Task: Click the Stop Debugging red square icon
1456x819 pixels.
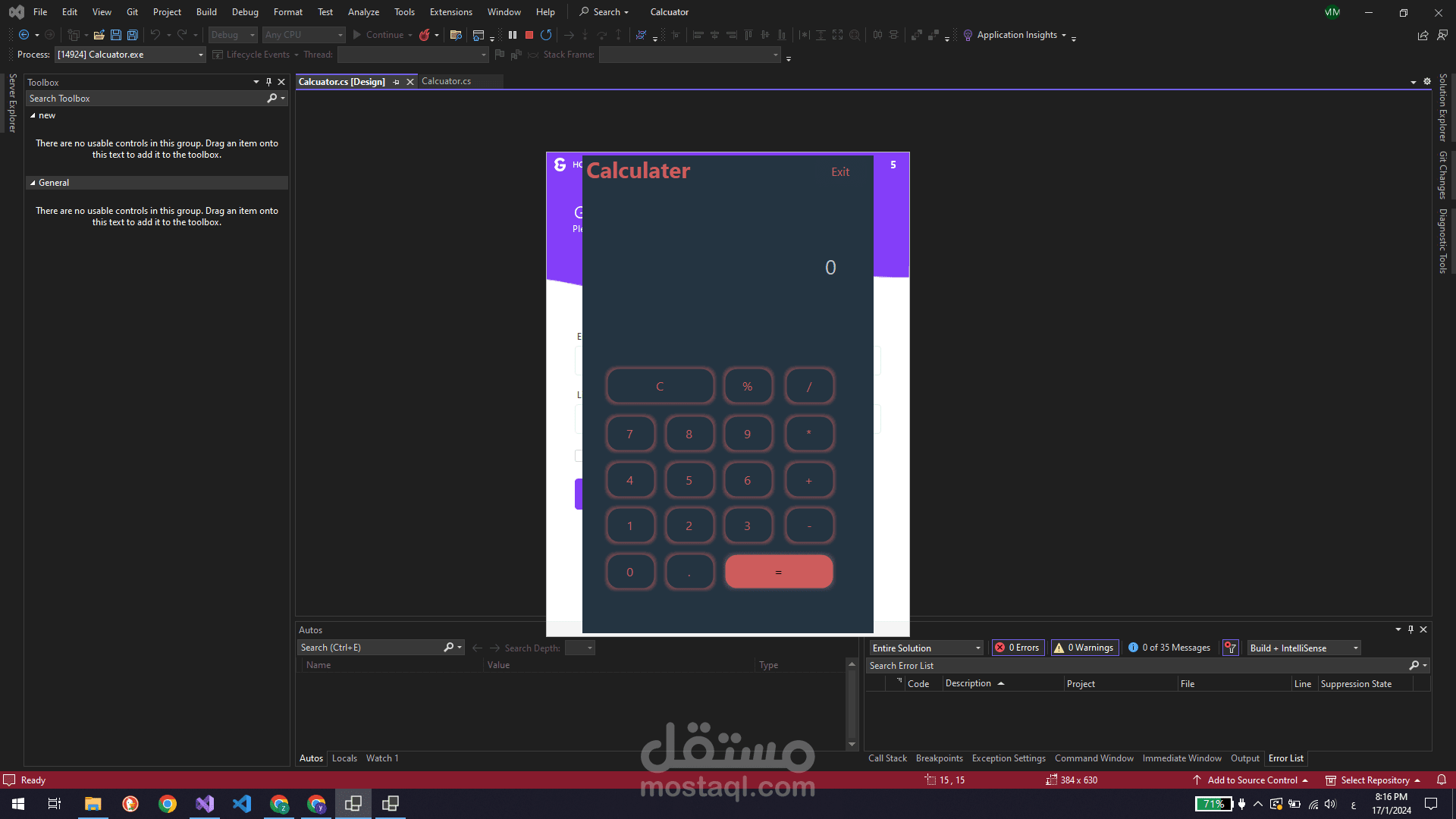Action: 529,35
